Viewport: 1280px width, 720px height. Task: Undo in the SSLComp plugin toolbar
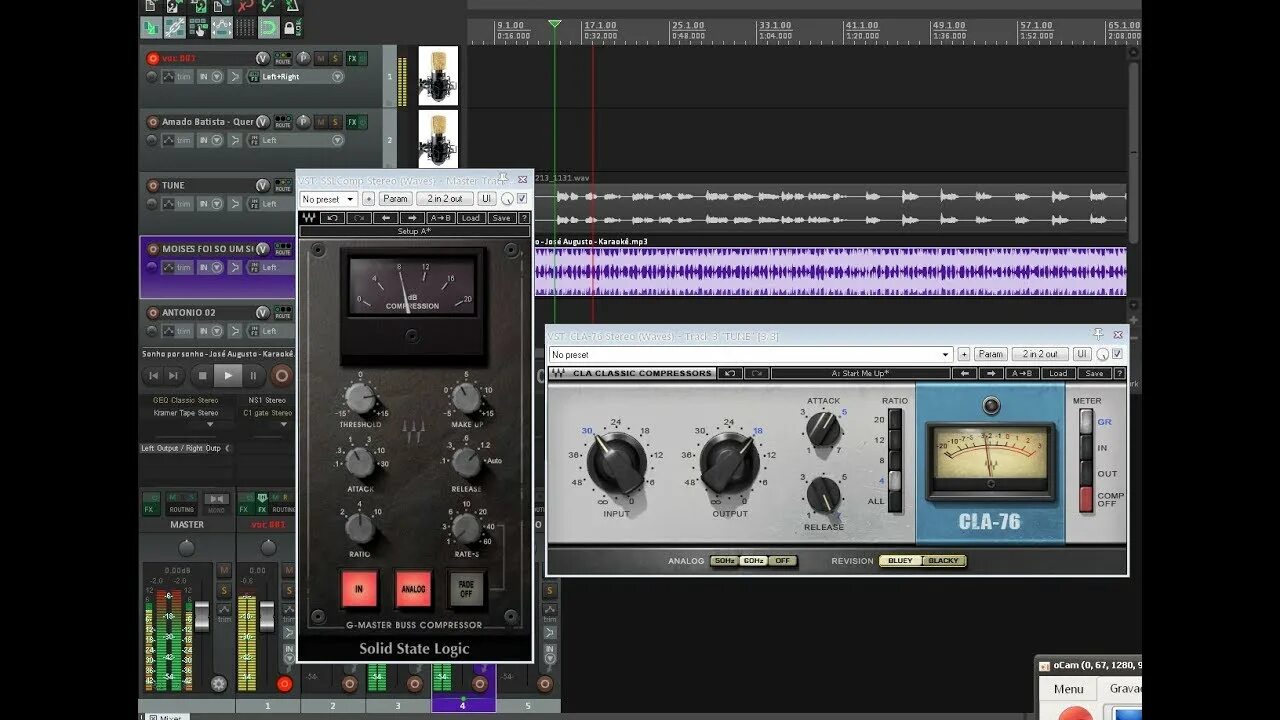pos(333,218)
